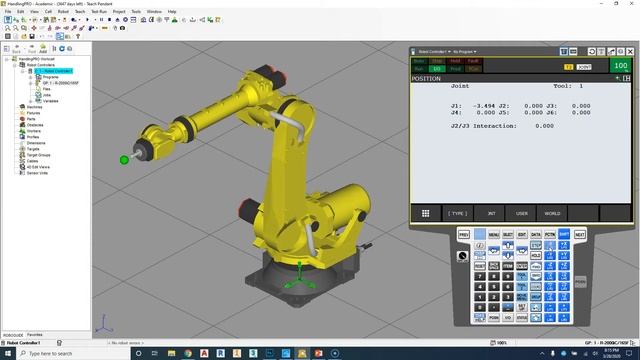Image resolution: width=640 pixels, height=360 pixels.
Task: Open Chrome from the Windows taskbar
Action: [x=188, y=353]
